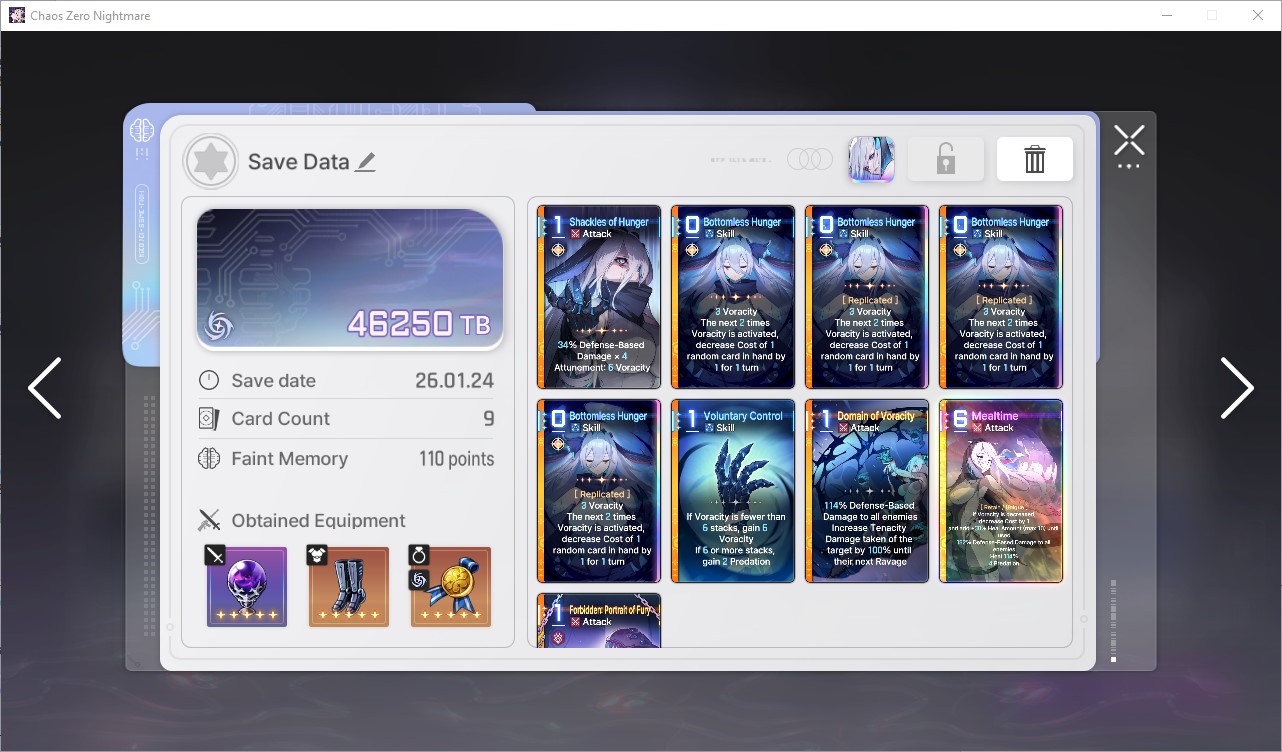1282x752 pixels.
Task: Open the Voluntary Control skill card
Action: tap(733, 491)
